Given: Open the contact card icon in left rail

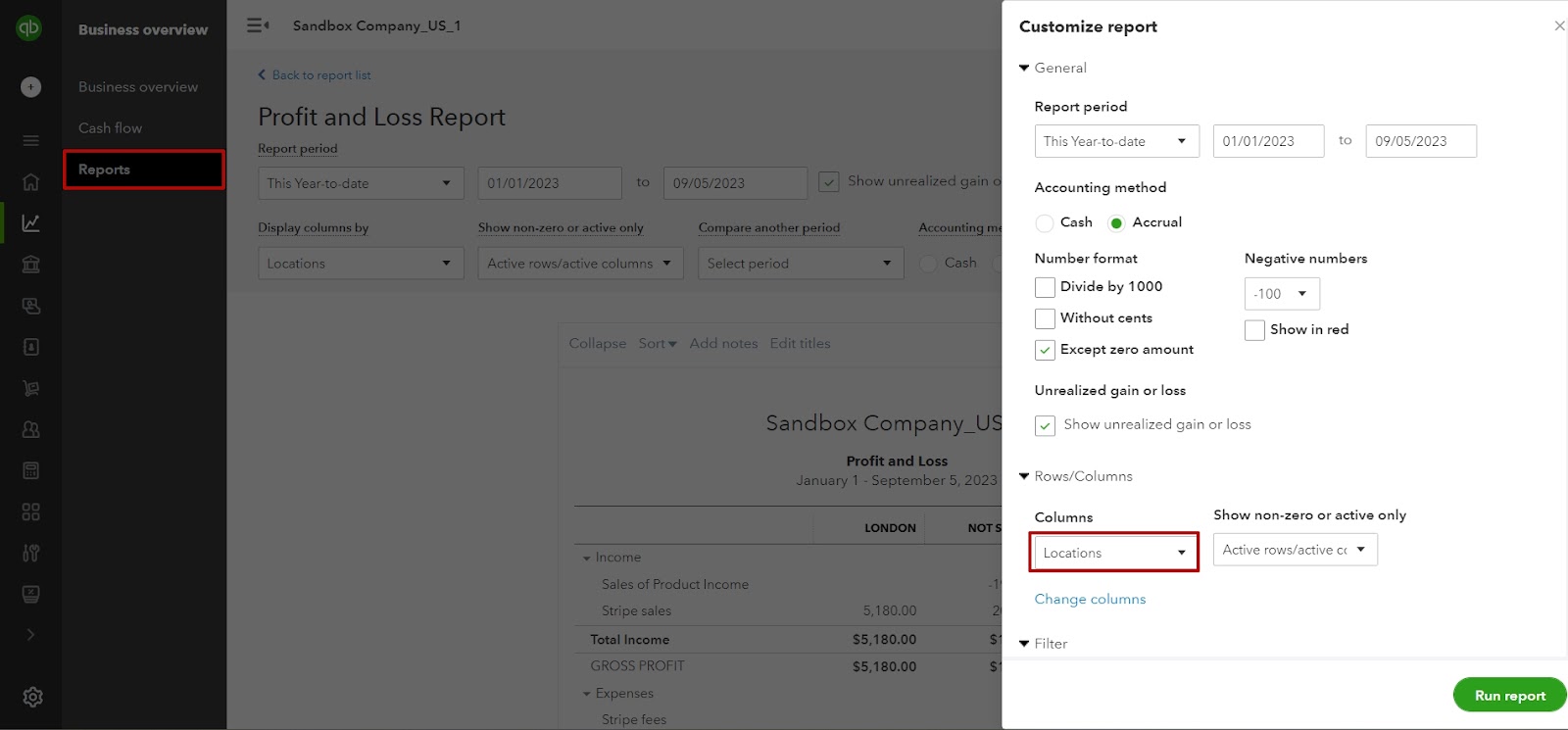Looking at the screenshot, I should [x=31, y=347].
